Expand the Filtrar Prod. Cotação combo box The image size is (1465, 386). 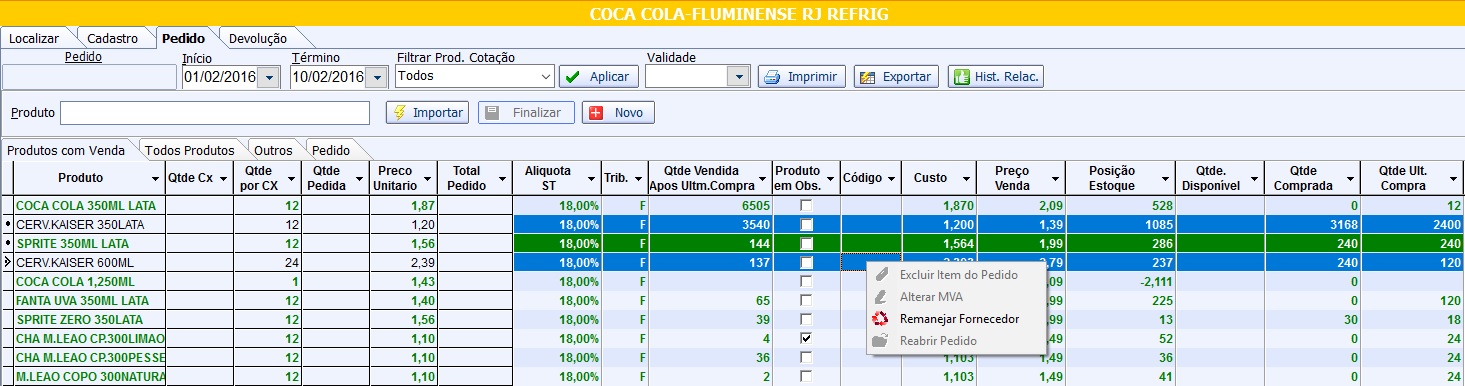pyautogui.click(x=545, y=76)
